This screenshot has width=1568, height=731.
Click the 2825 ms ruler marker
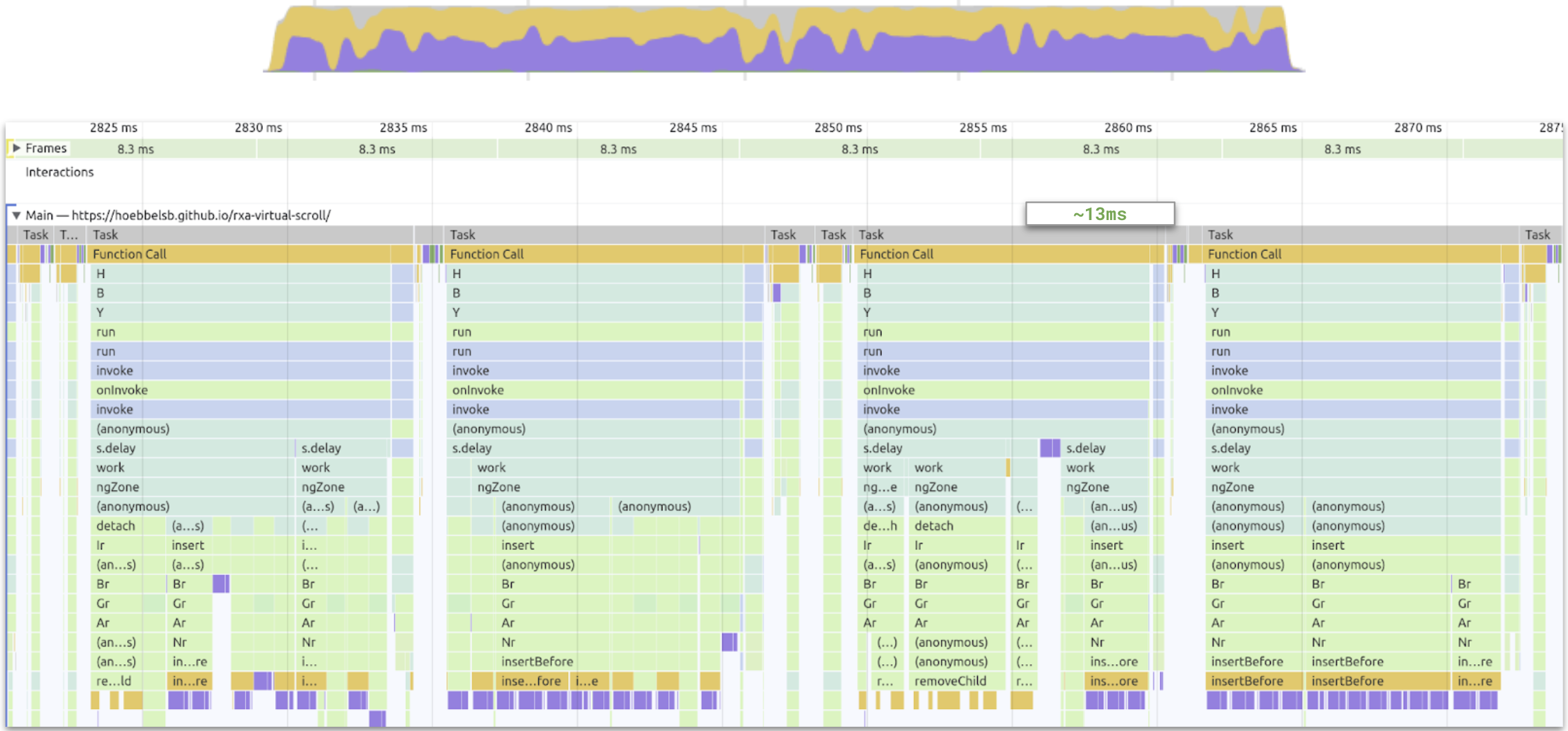(x=113, y=128)
